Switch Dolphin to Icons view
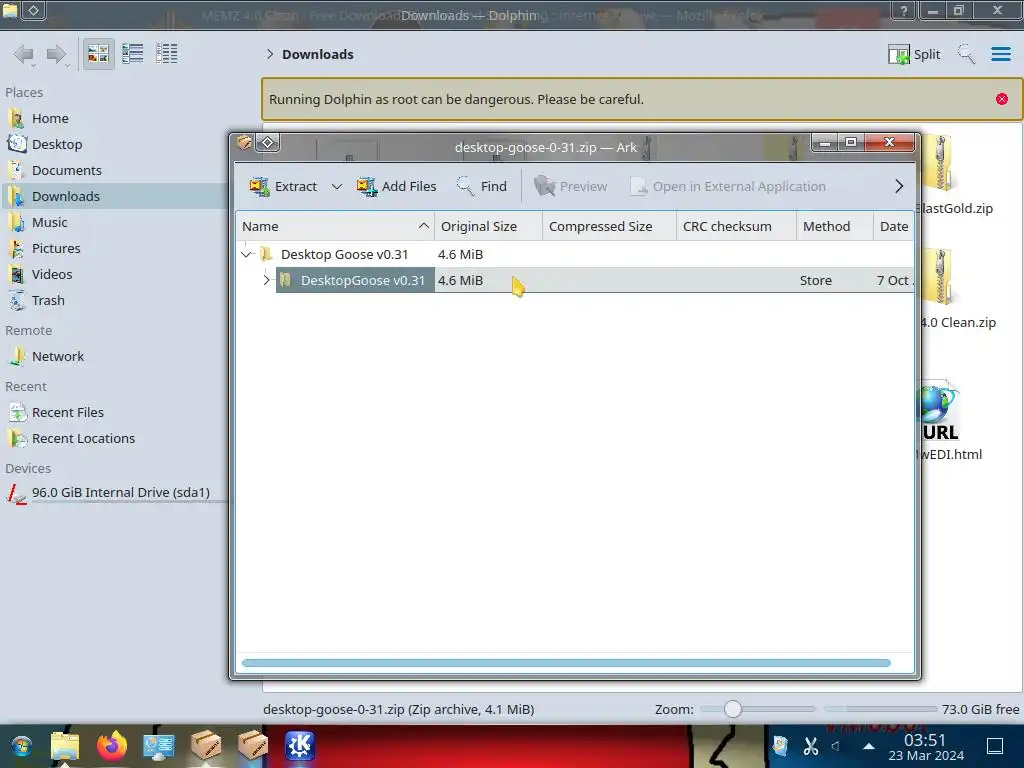The image size is (1024, 768). pyautogui.click(x=99, y=54)
